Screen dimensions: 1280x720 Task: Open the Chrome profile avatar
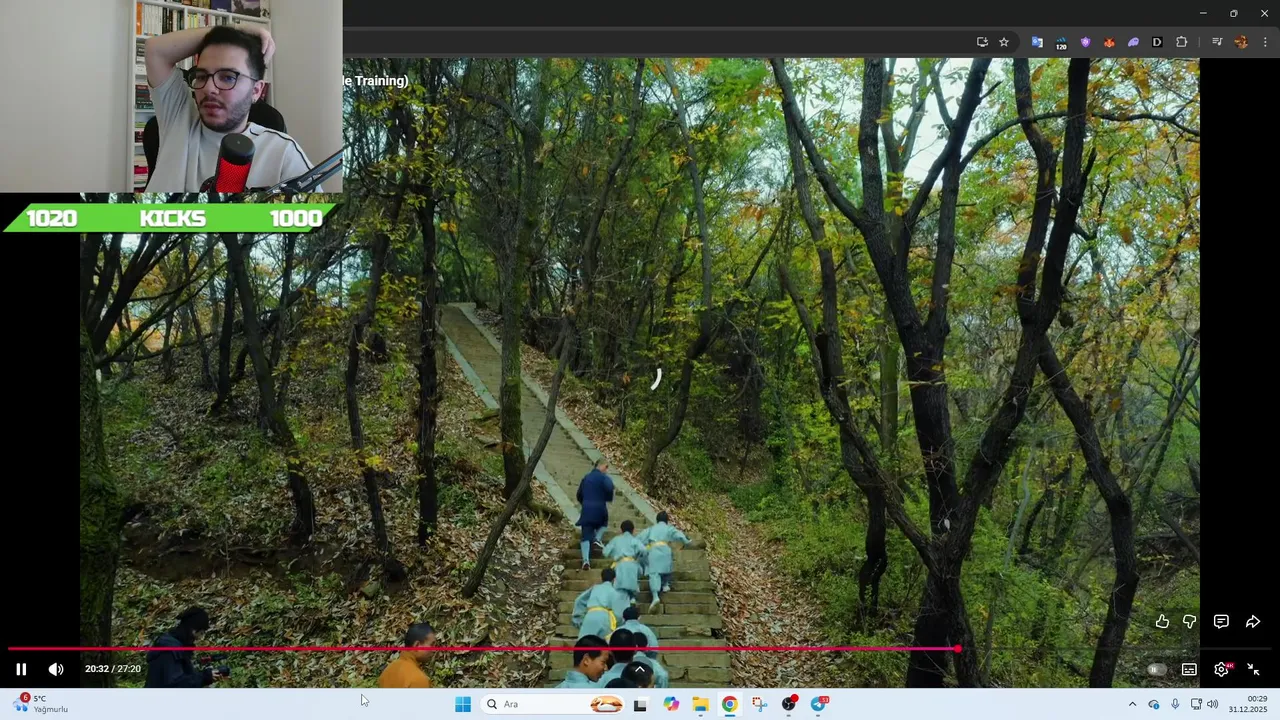tap(1241, 42)
